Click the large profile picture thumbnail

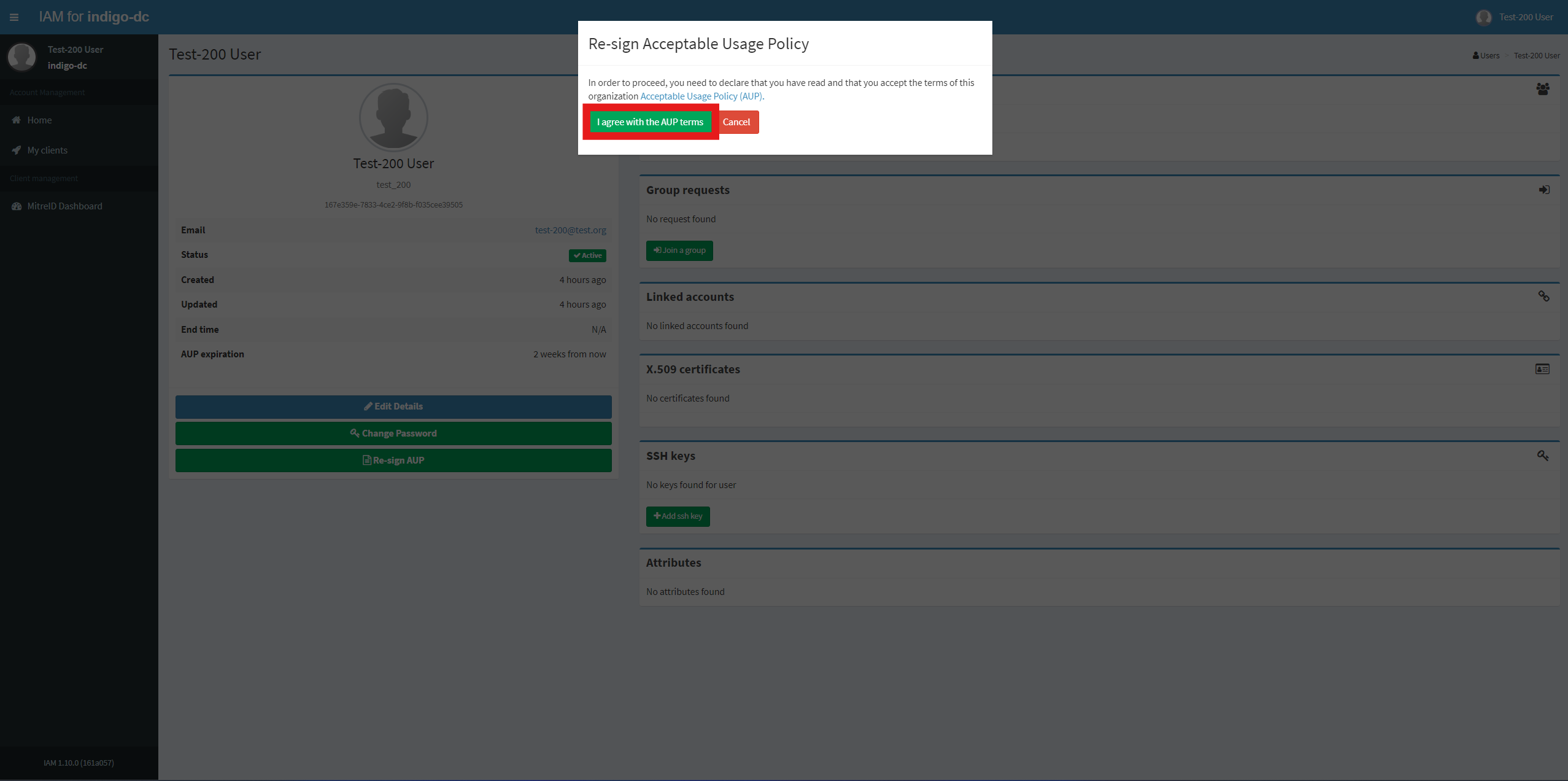point(393,117)
